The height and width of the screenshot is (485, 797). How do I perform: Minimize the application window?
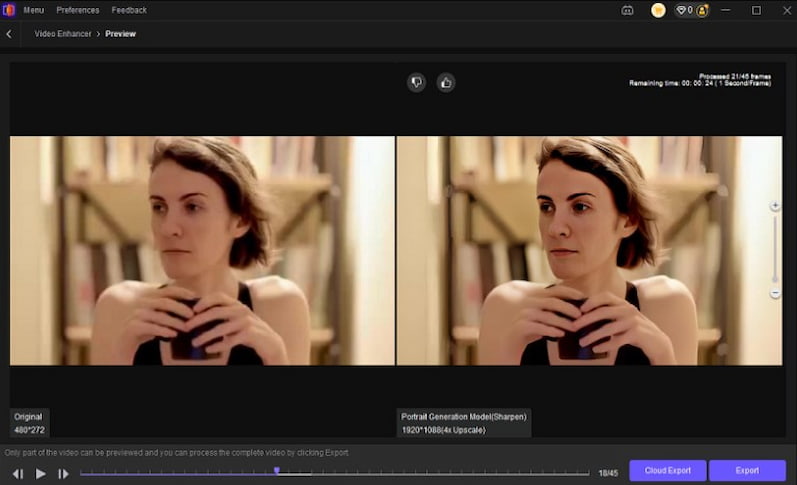point(726,10)
